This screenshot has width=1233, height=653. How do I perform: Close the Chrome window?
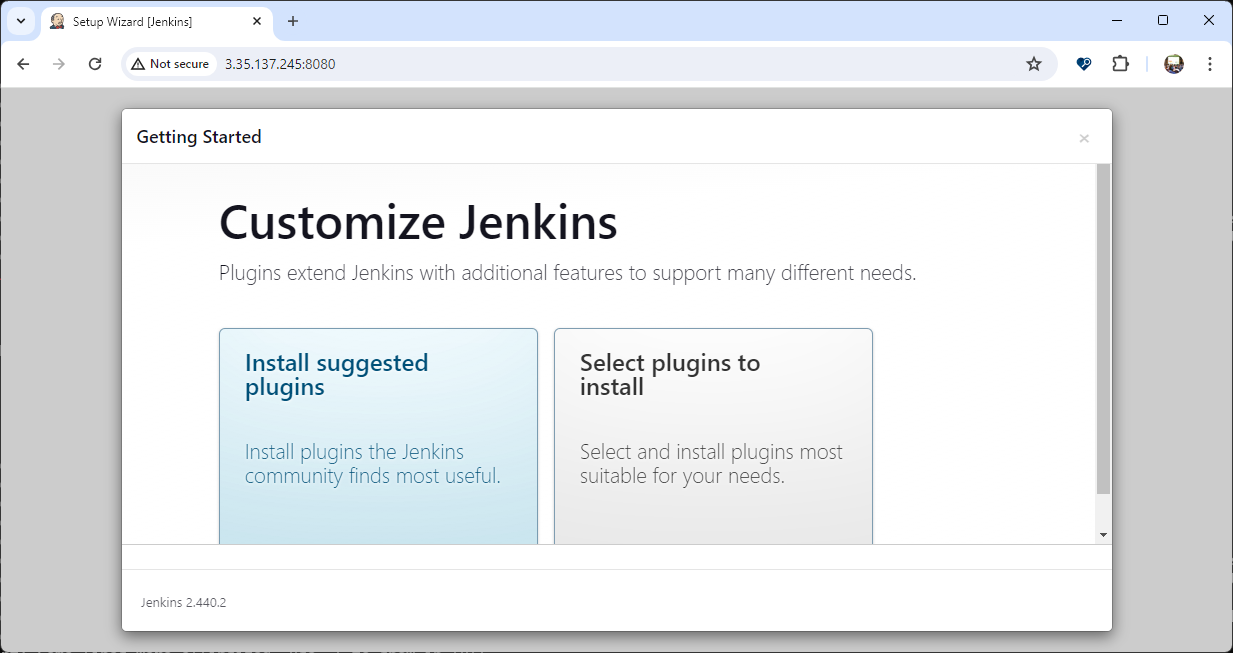coord(1208,20)
